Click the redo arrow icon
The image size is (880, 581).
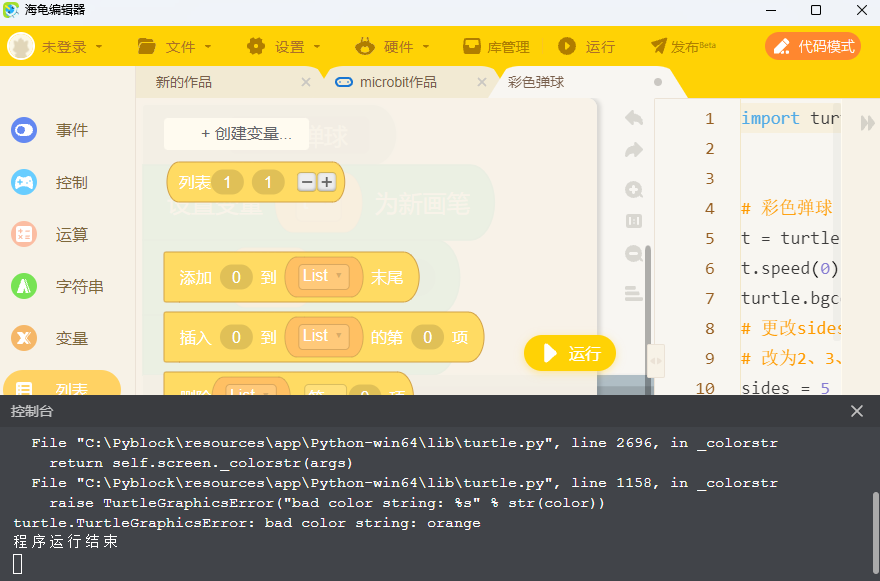[633, 150]
